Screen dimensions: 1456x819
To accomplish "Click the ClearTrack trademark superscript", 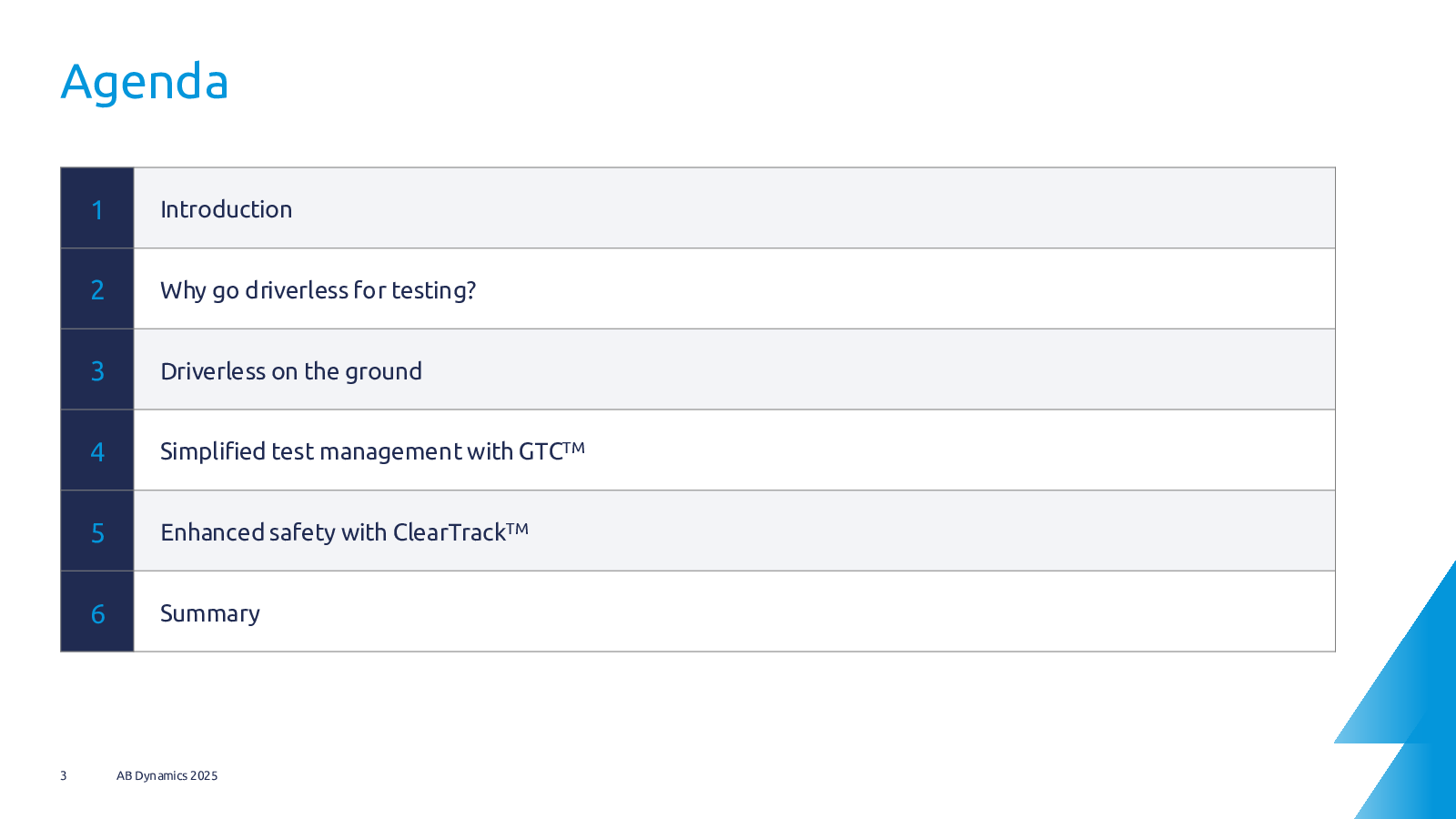I will (x=518, y=529).
